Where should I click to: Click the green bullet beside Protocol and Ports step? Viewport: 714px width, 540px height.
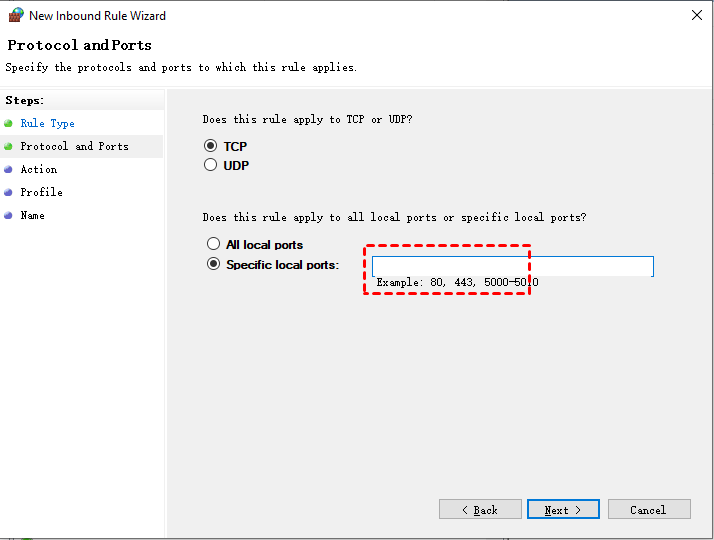tap(8, 147)
